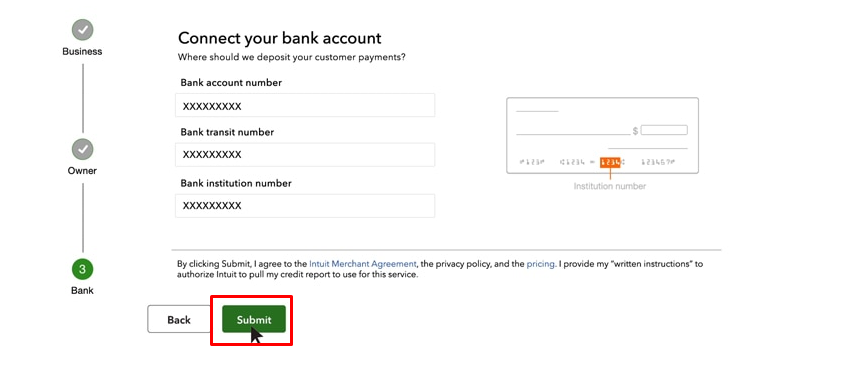The width and height of the screenshot is (841, 377).
Task: Focus the Bank account number field
Action: 305,105
